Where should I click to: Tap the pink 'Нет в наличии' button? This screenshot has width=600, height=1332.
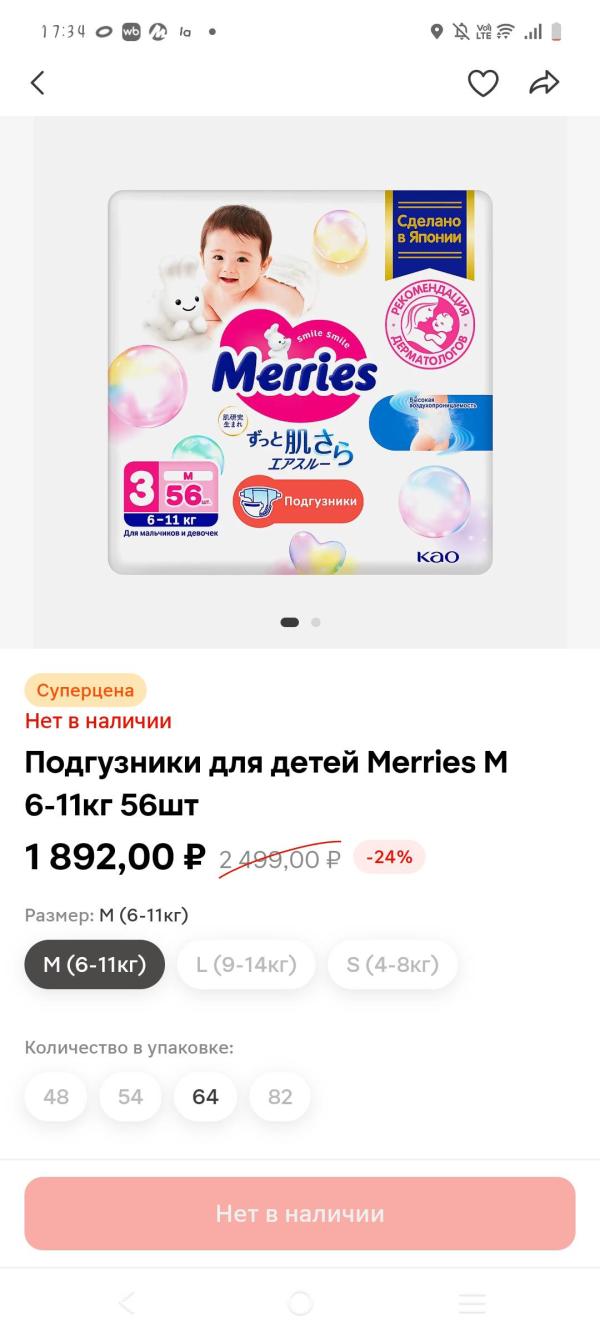tap(300, 1213)
